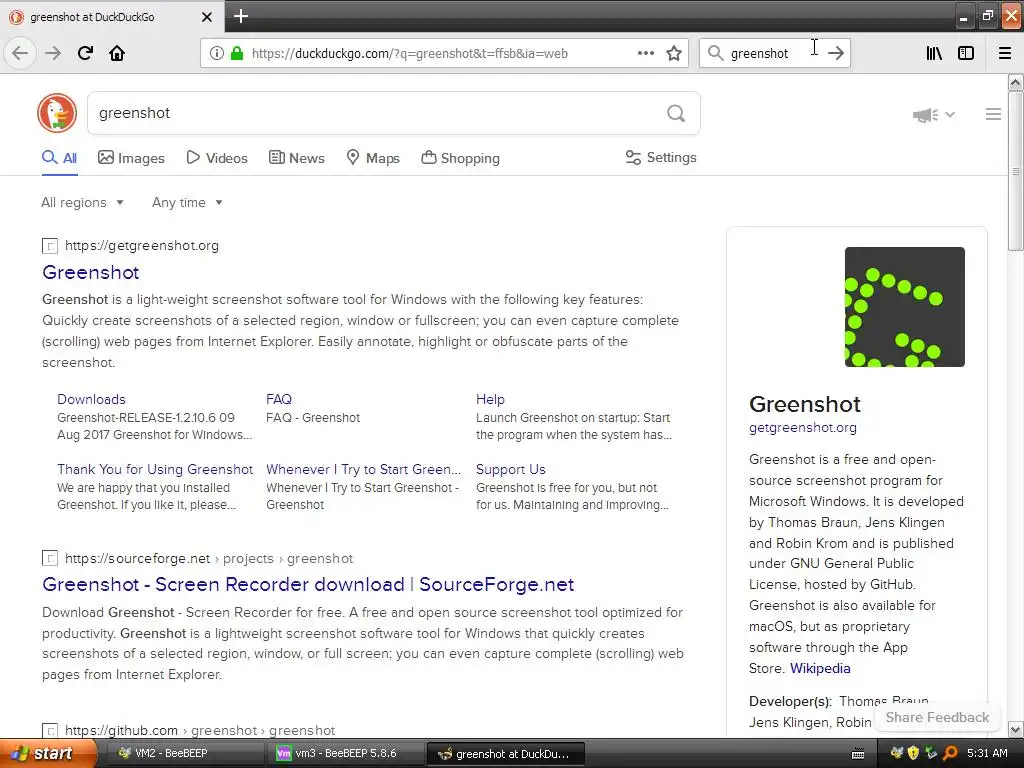The height and width of the screenshot is (768, 1024).
Task: Show site information icon in address bar
Action: coord(217,54)
